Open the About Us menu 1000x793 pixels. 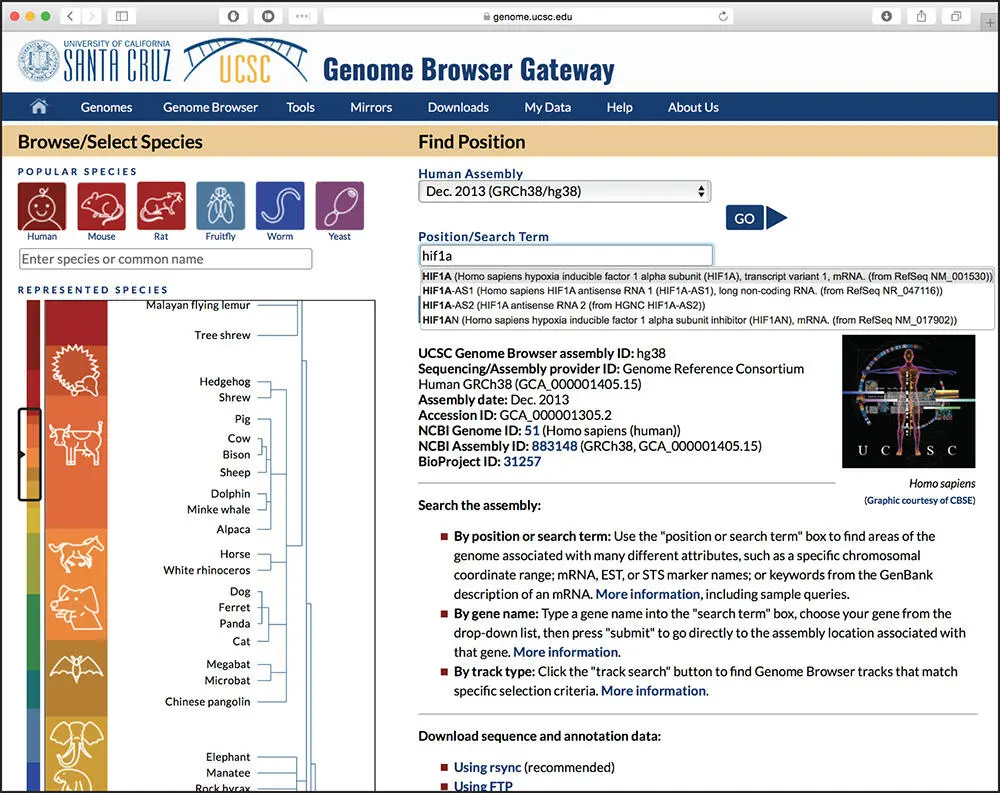tap(693, 107)
